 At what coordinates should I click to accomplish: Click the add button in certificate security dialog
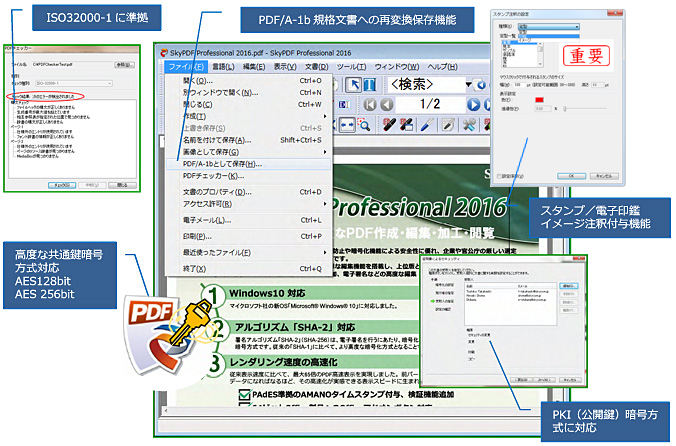point(568,286)
